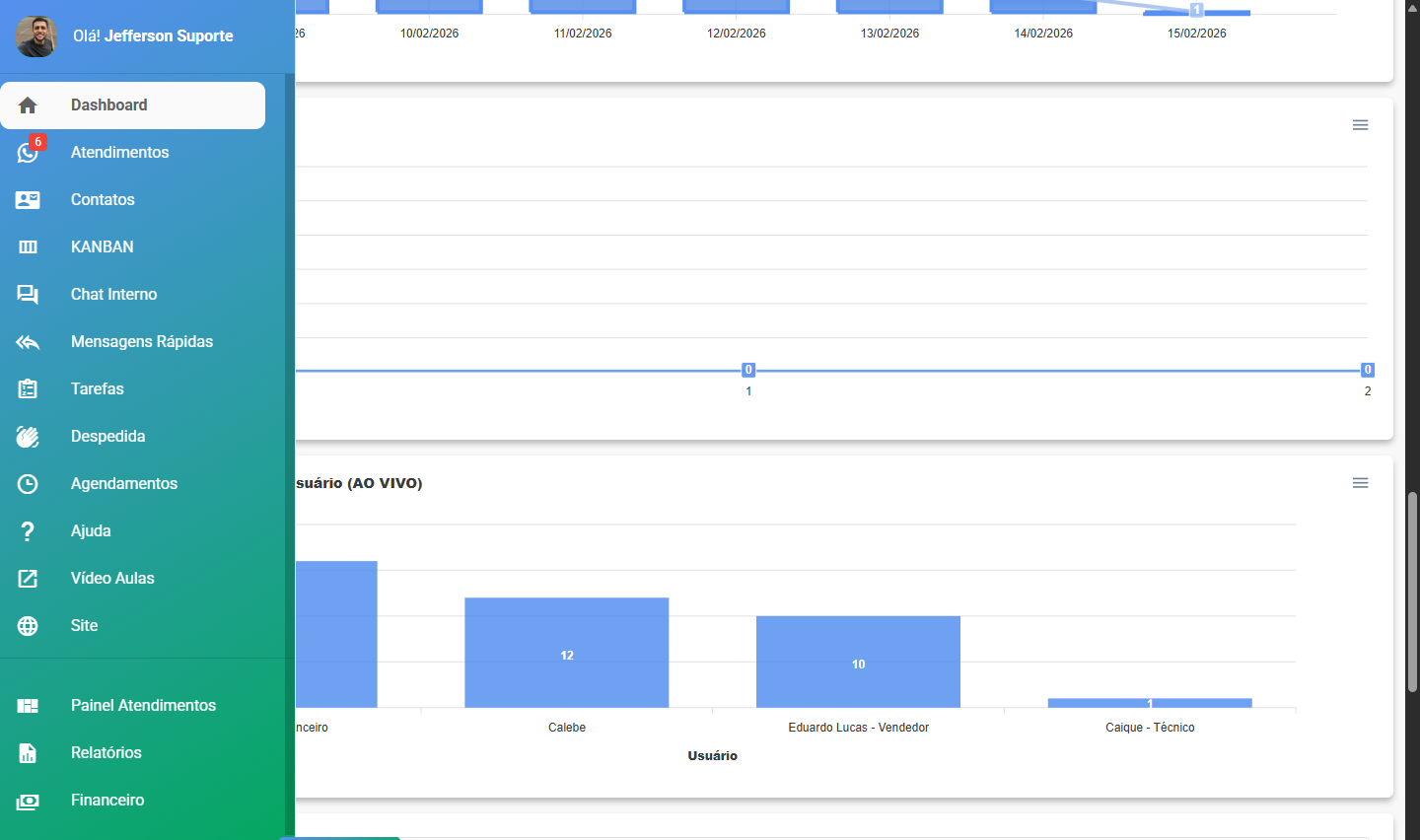Open the Contatos card icon
This screenshot has width=1420, height=840.
[x=28, y=200]
